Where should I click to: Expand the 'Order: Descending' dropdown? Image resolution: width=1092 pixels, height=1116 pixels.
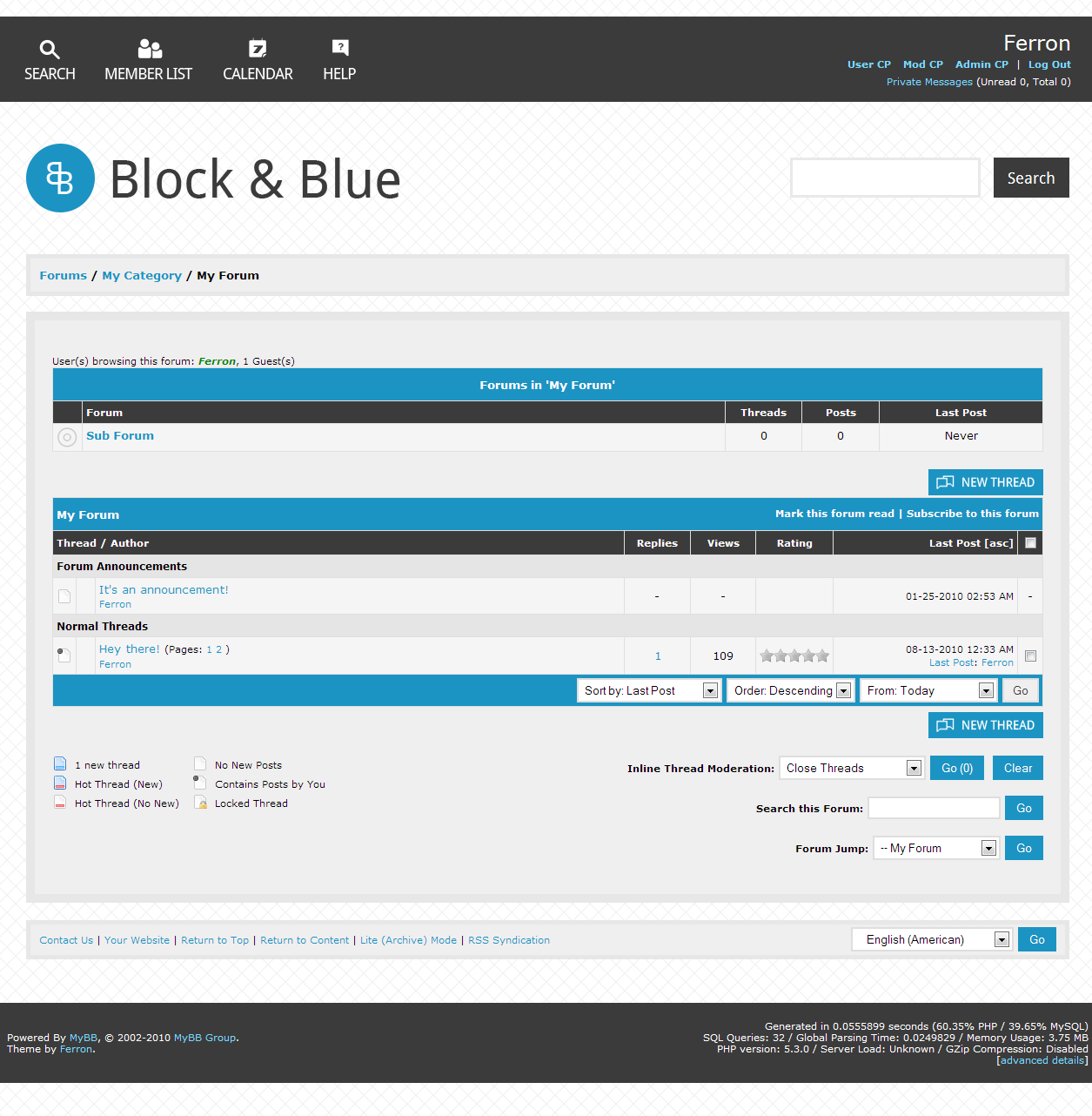[791, 690]
